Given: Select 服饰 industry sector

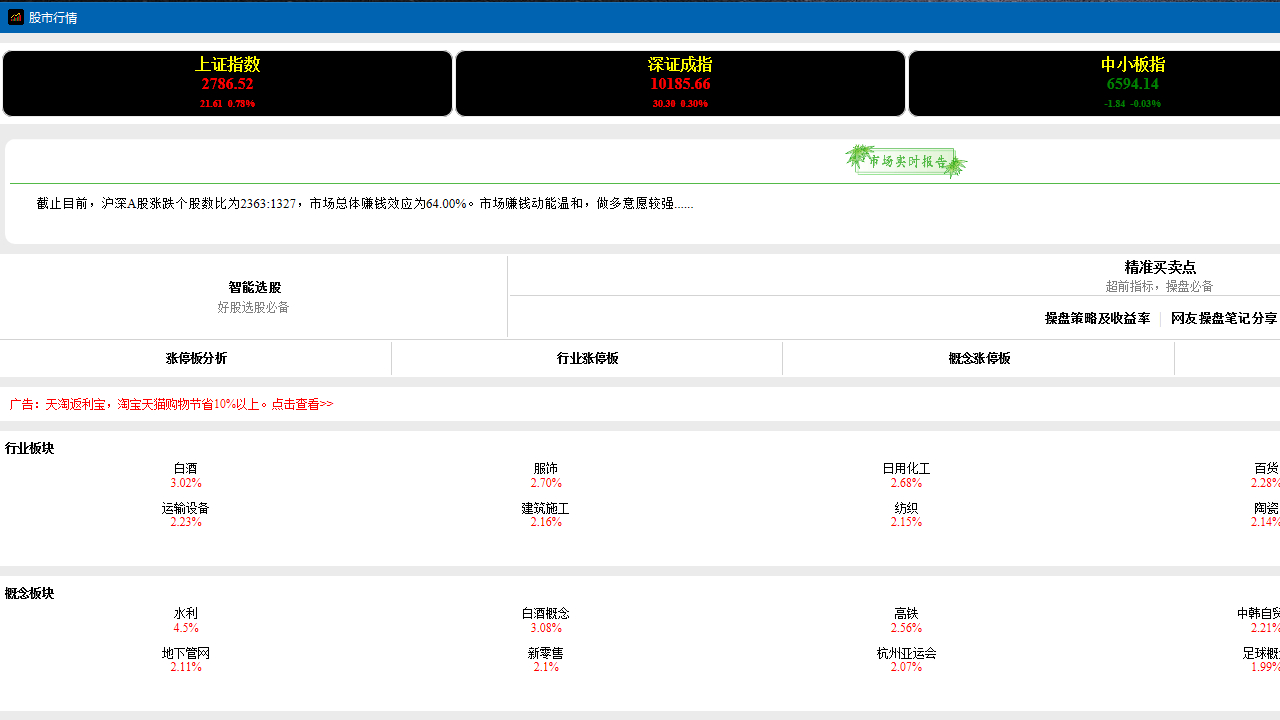Looking at the screenshot, I should pos(545,468).
